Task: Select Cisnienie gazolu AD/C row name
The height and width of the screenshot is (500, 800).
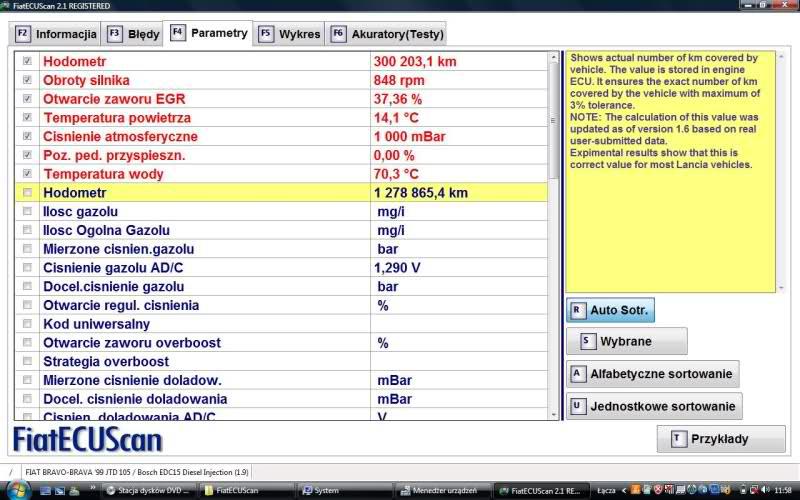Action: (113, 268)
